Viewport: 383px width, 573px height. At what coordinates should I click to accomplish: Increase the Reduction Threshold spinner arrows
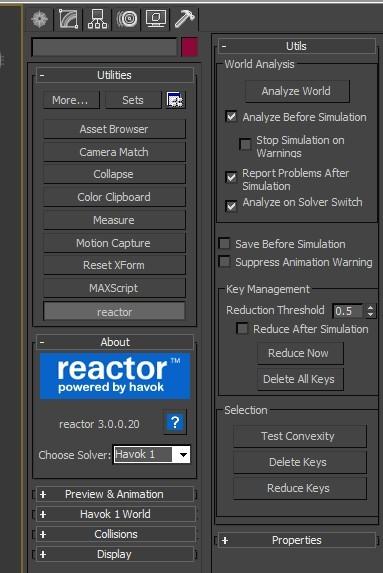click(370, 308)
